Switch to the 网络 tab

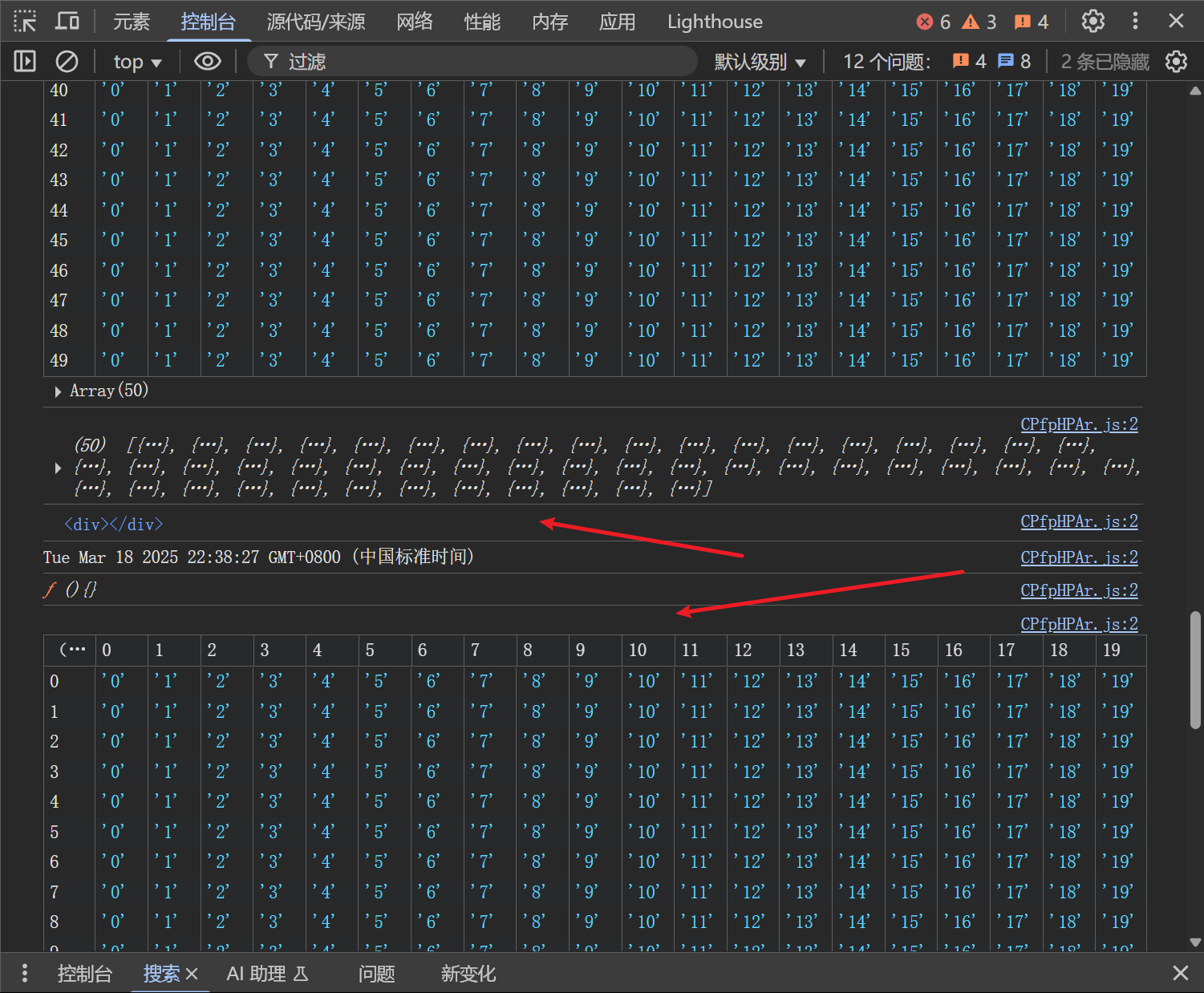415,22
